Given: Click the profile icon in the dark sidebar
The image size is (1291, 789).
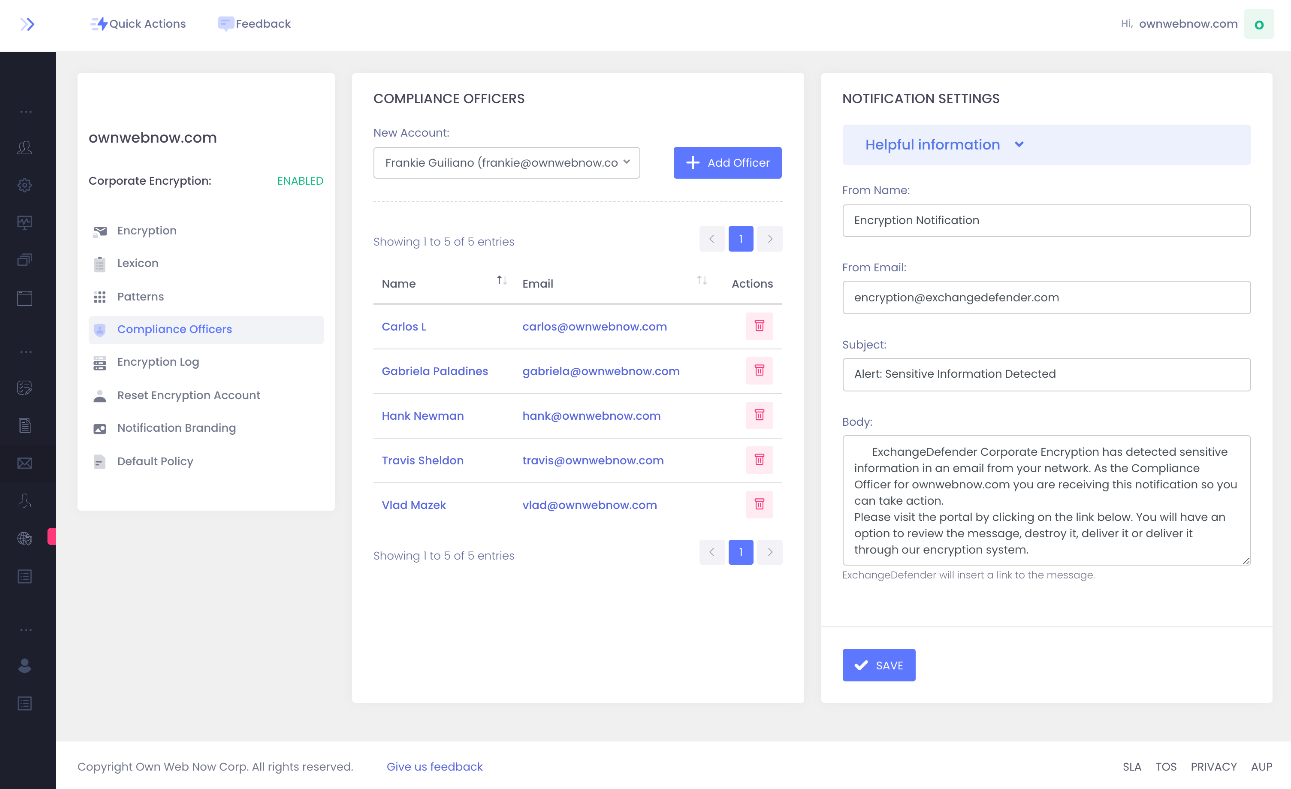Looking at the screenshot, I should pos(24,665).
